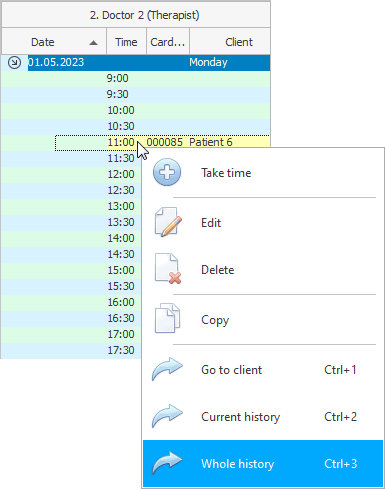Viewport: 385px width, 489px height.
Task: Collapse the 01.05.2023 date group arrow
Action: [14, 62]
